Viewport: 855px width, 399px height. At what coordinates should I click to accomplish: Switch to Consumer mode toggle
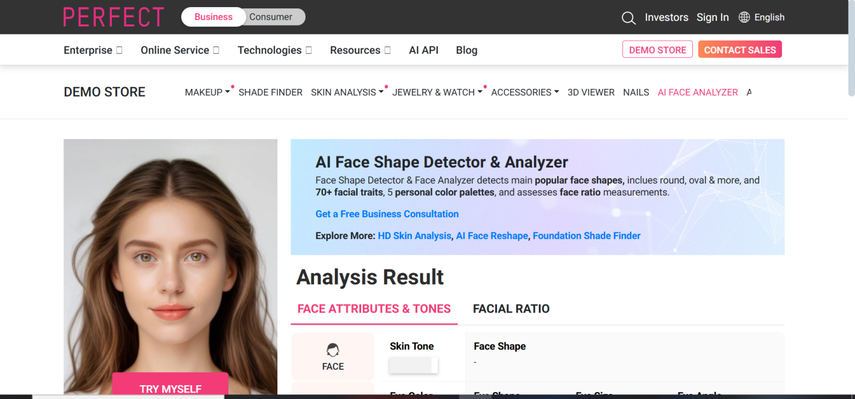coord(271,17)
